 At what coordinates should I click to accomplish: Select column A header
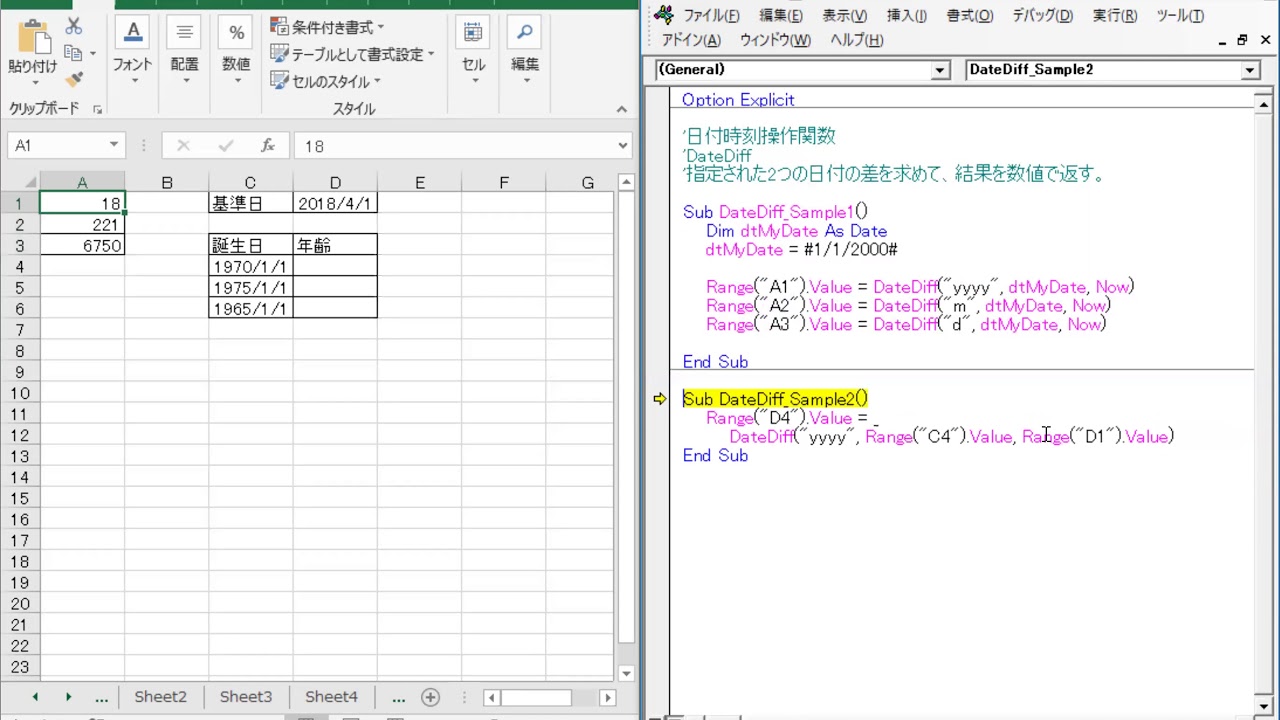82,183
